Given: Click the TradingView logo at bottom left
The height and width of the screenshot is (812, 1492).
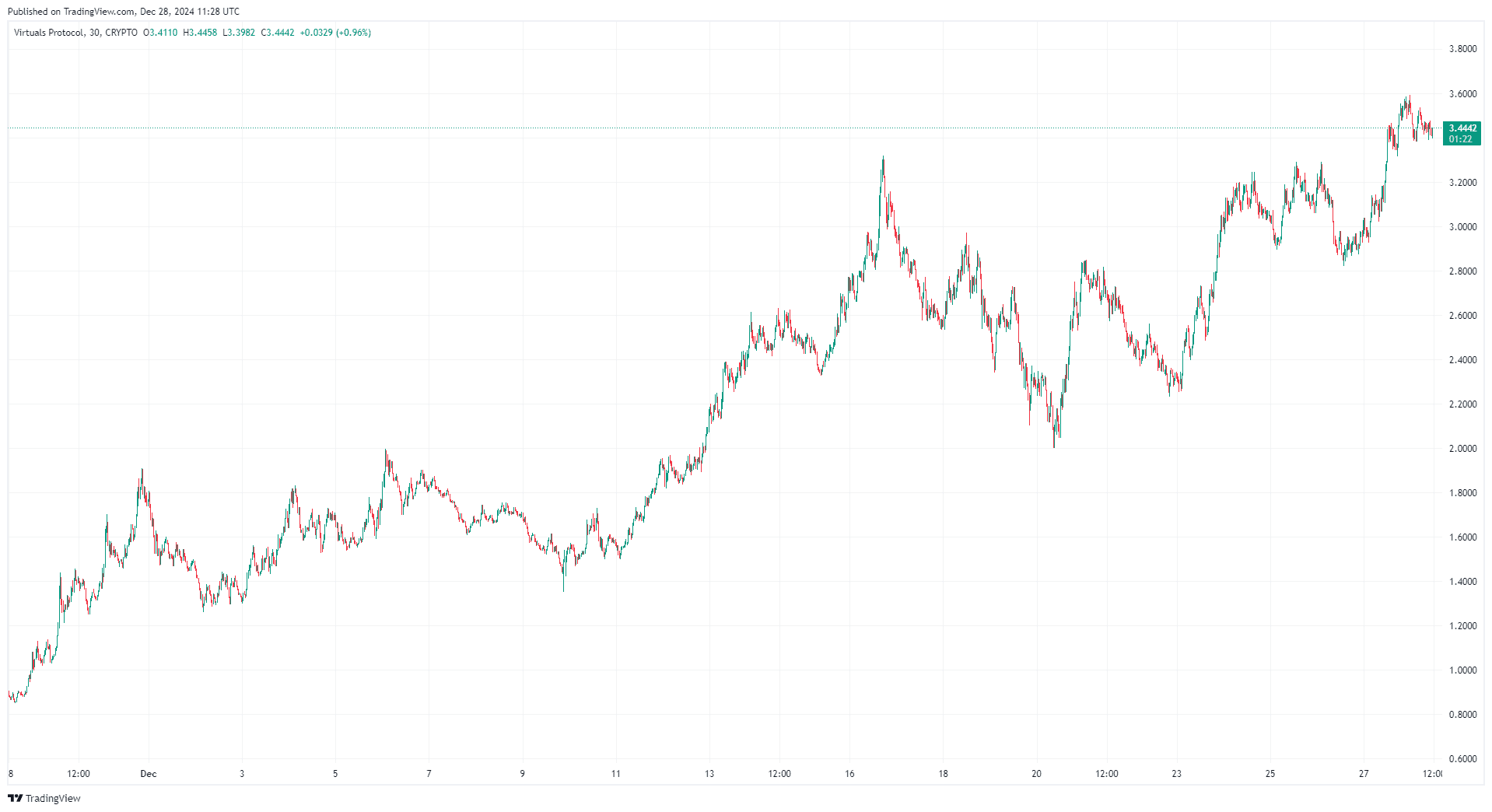Looking at the screenshot, I should click(x=44, y=798).
